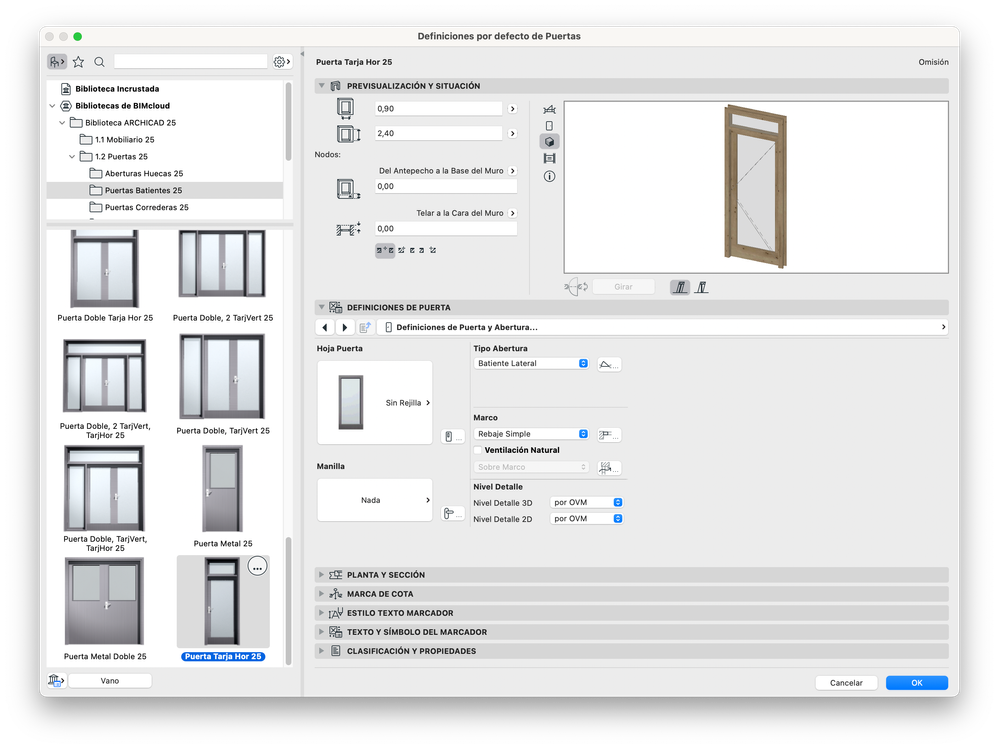Viewport: 999px width, 749px height.
Task: Open favorites with the star icon
Action: (78, 62)
